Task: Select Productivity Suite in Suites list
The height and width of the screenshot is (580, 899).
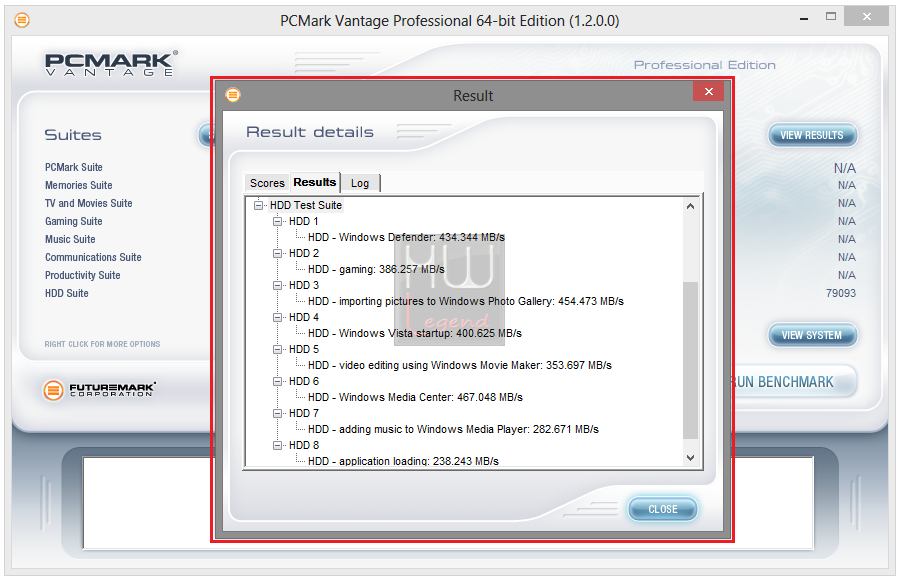Action: [x=83, y=275]
